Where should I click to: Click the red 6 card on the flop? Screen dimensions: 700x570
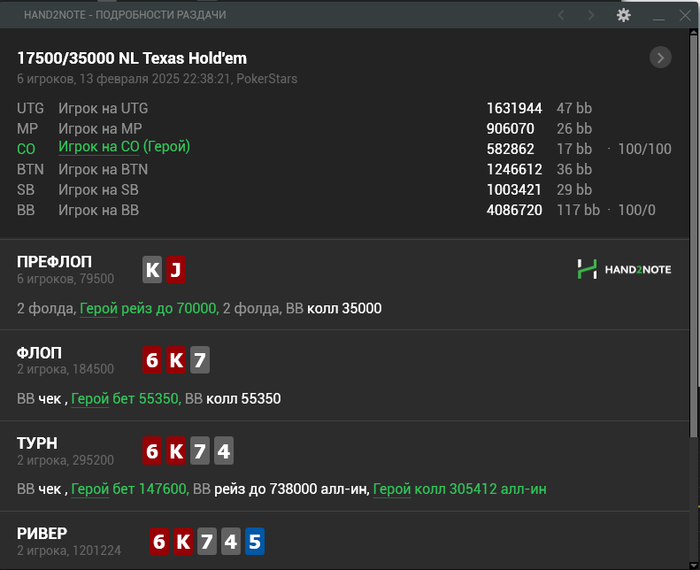click(152, 360)
